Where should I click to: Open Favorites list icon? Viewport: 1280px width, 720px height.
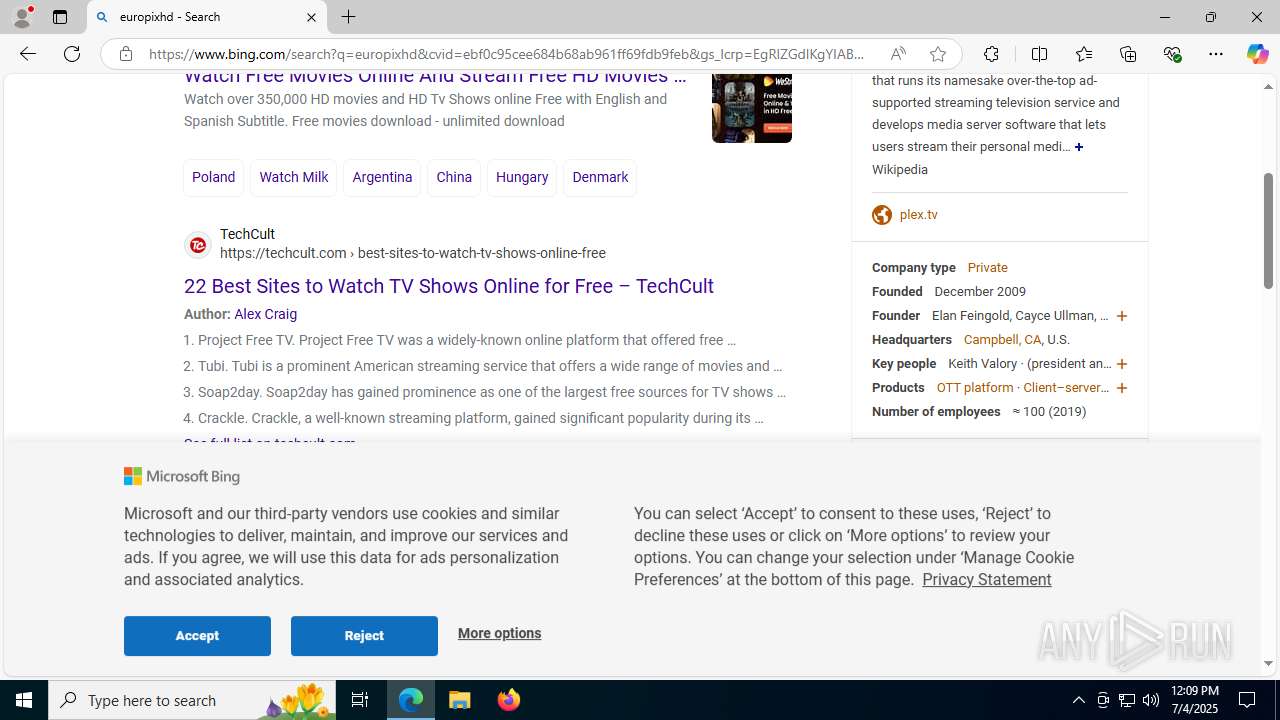1084,54
